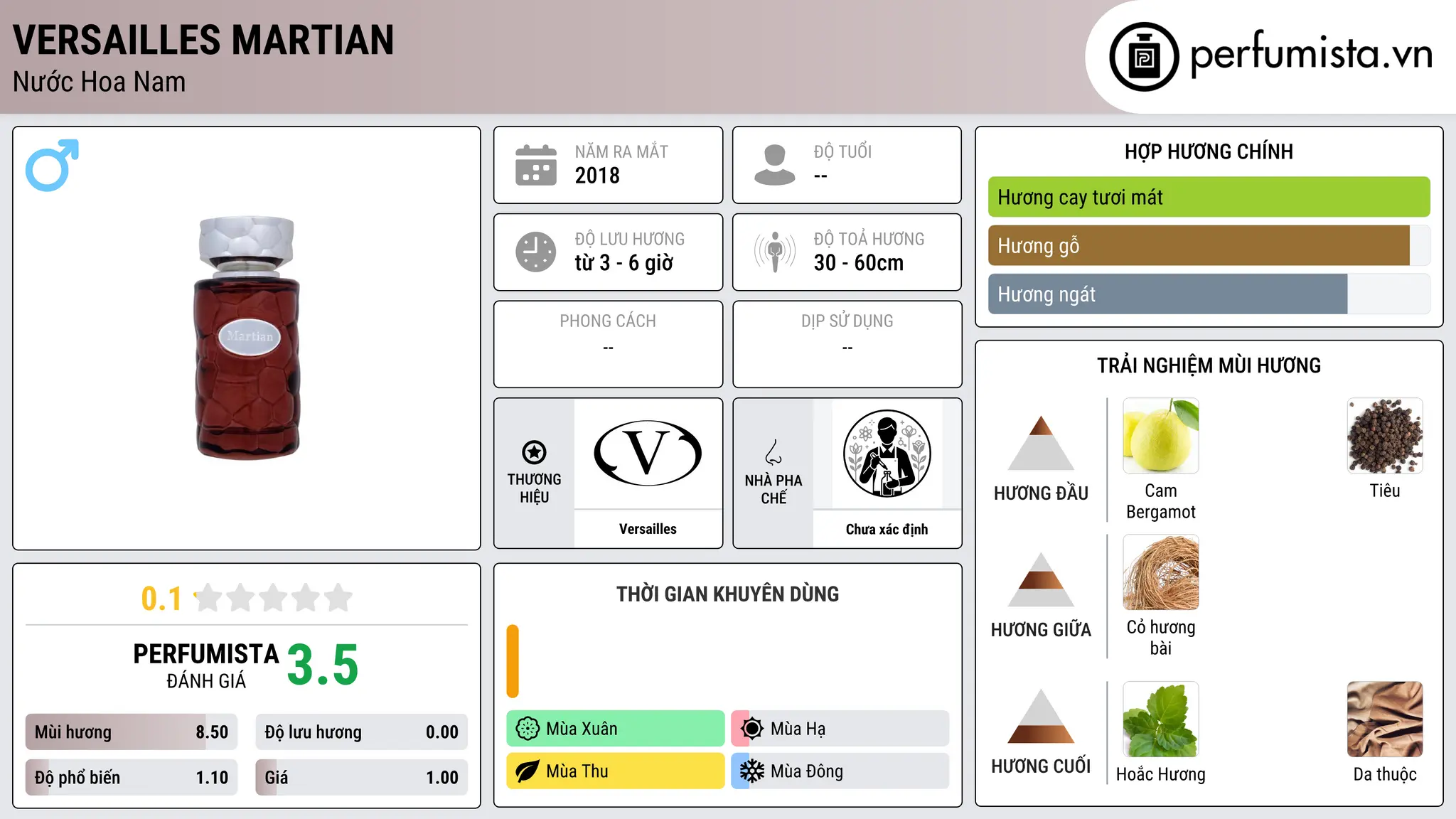Click the middle-note pyramid icon Hương Giữa
Screen dimensions: 1456x819
click(1041, 579)
